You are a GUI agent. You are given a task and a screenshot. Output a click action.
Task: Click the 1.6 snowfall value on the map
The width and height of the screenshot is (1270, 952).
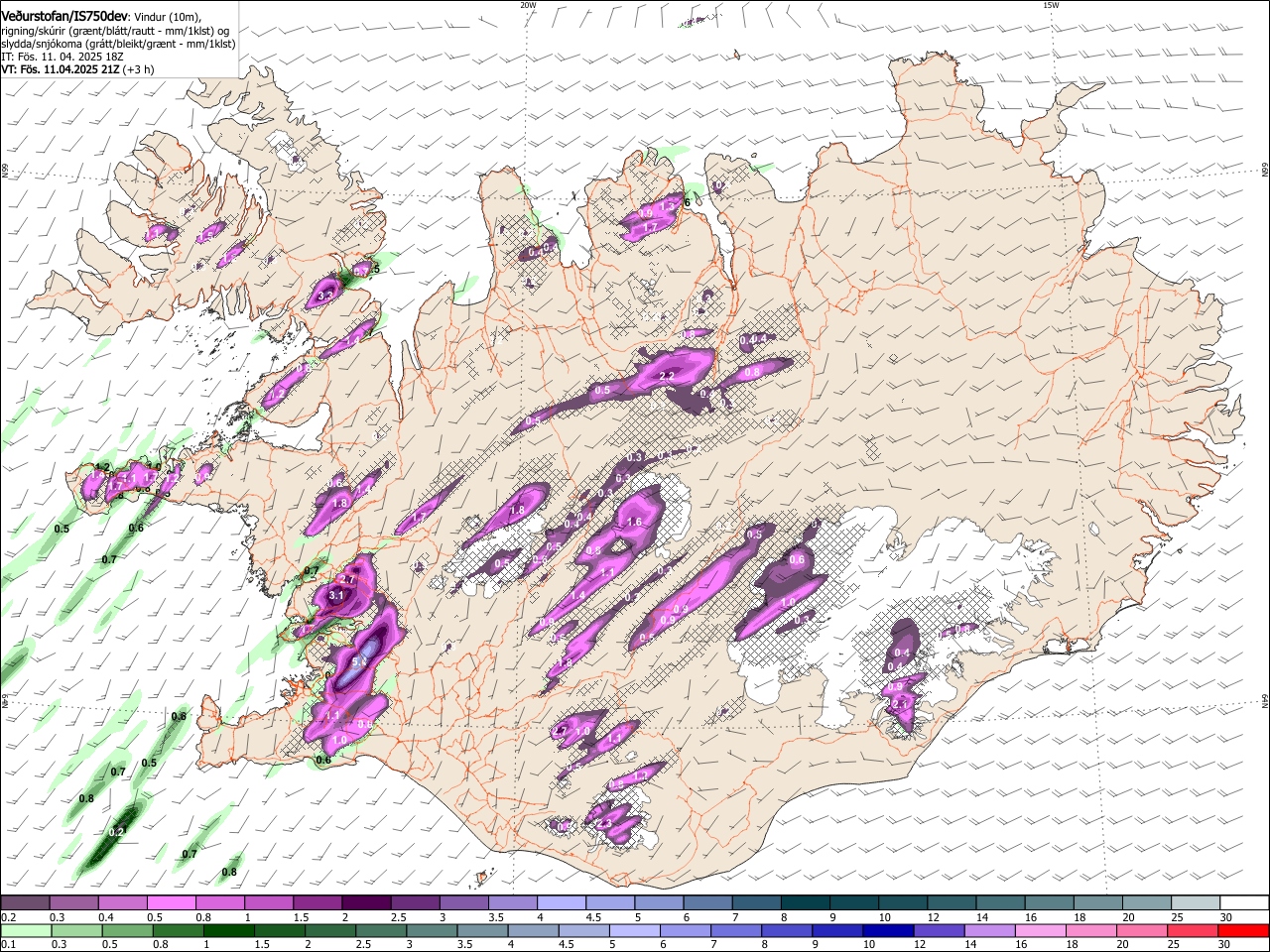point(635,522)
